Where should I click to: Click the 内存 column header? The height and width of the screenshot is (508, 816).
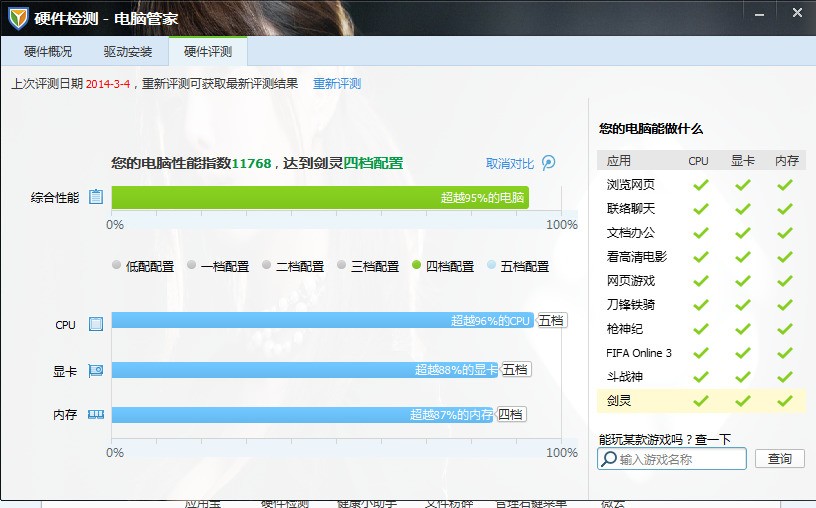pos(786,161)
